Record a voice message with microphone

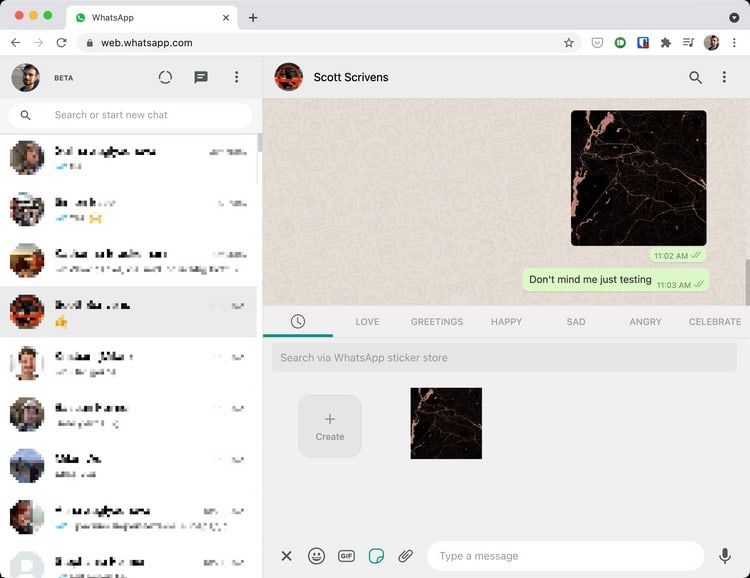pyautogui.click(x=725, y=556)
